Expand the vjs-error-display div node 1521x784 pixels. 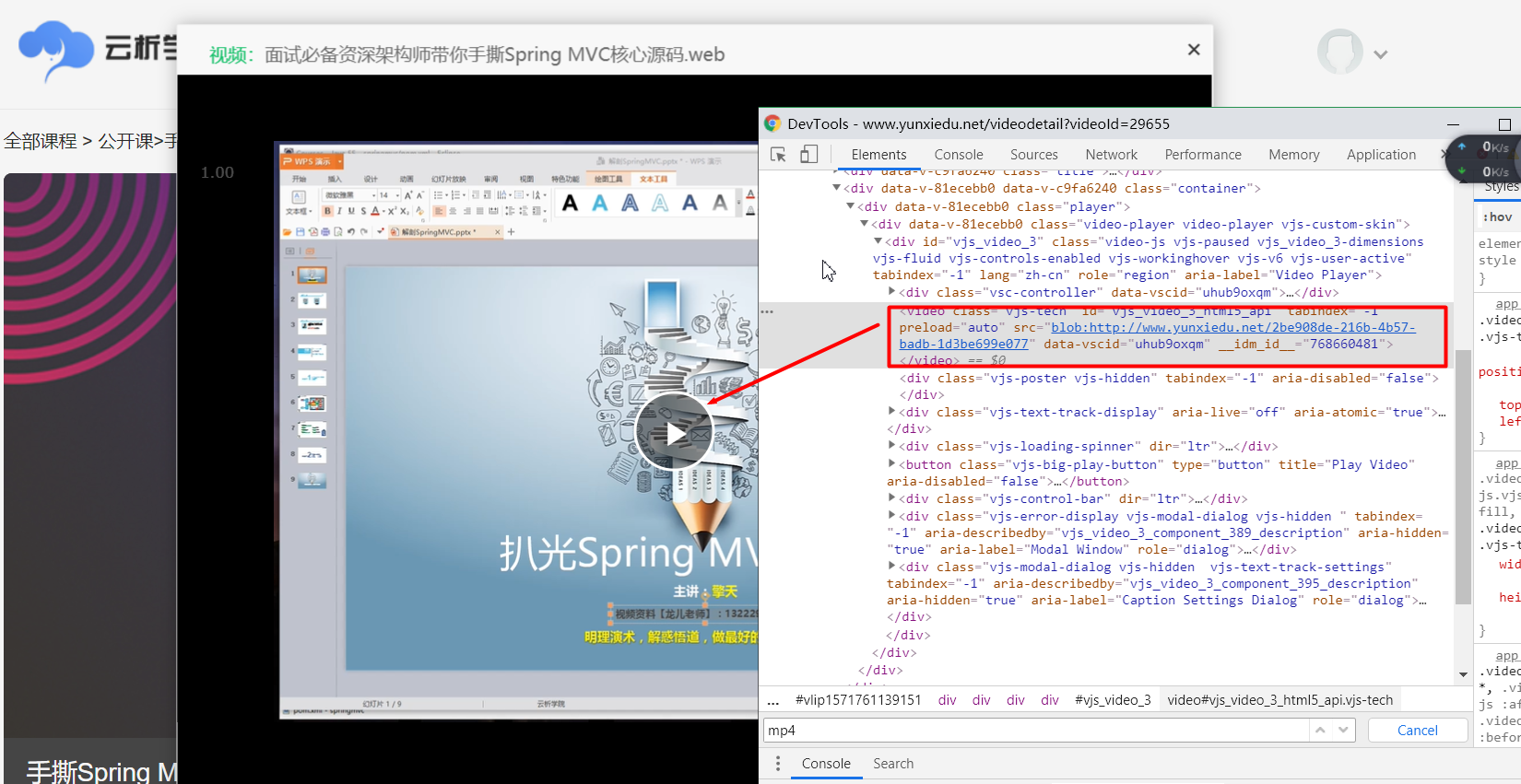[x=891, y=516]
